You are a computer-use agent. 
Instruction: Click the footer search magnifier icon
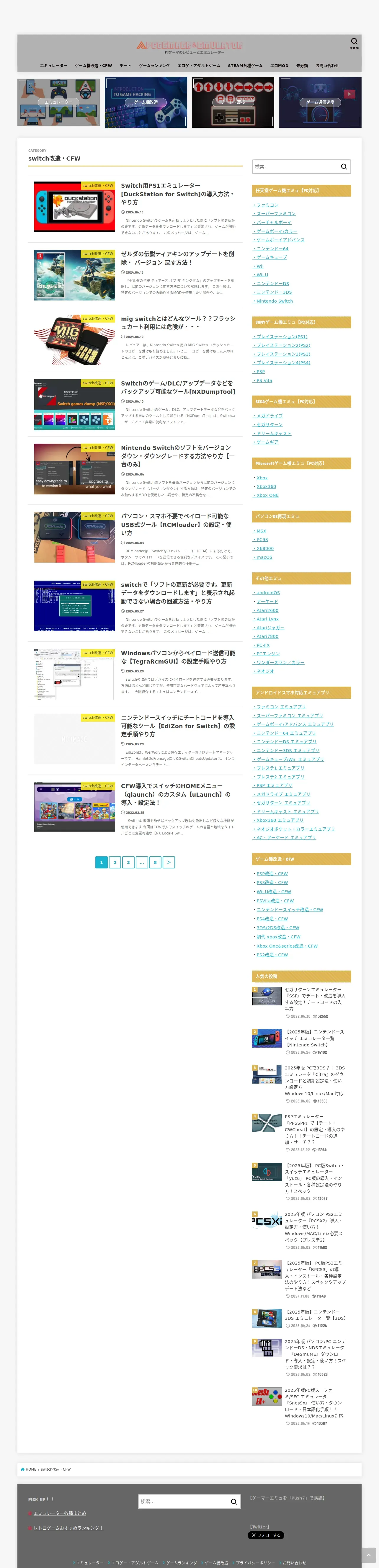coord(233,1501)
